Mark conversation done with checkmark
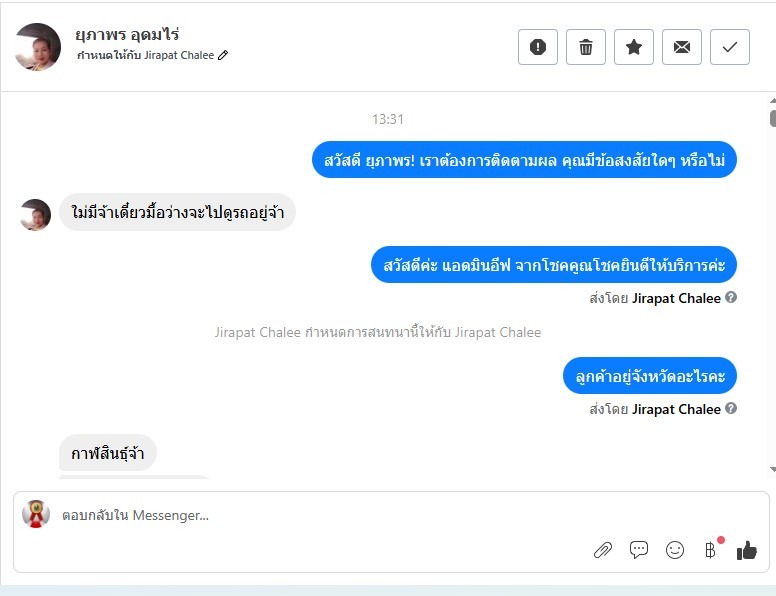The height and width of the screenshot is (596, 776). pyautogui.click(x=730, y=47)
